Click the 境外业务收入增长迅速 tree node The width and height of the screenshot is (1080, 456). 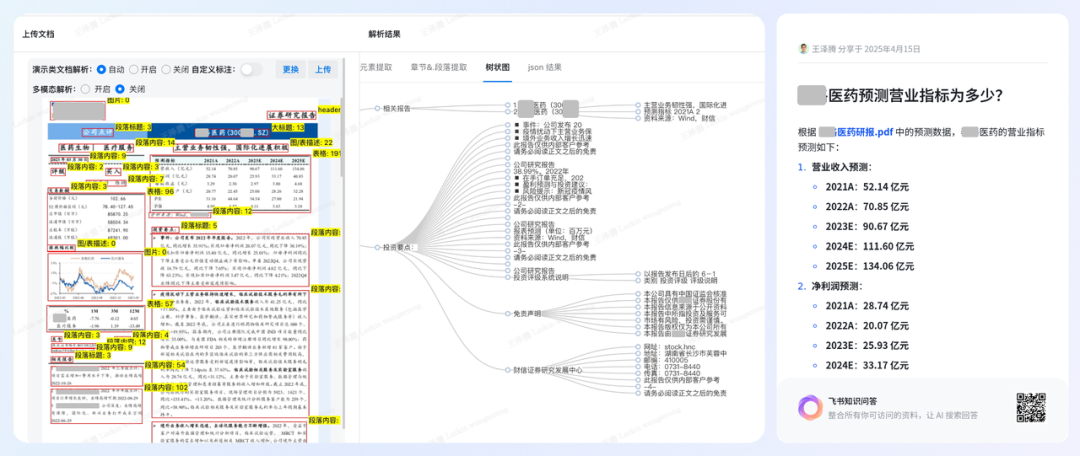(x=555, y=138)
